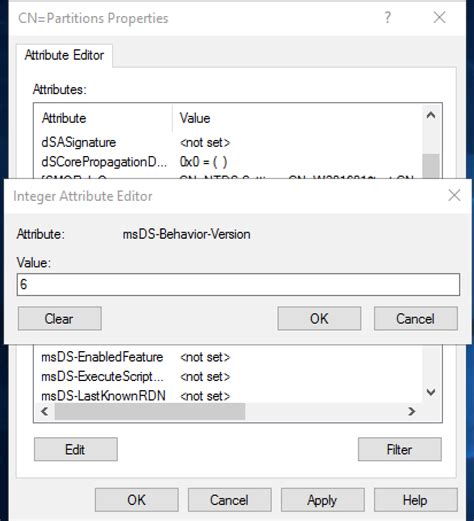Click the Value input field containing 6

[x=238, y=285]
